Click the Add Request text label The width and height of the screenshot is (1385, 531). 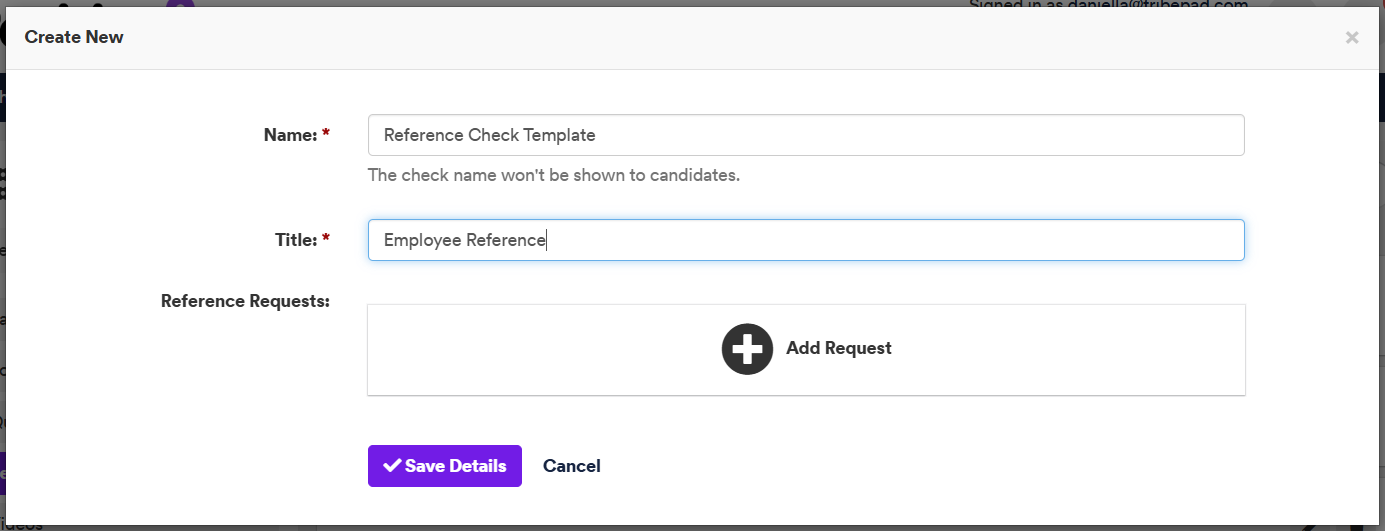point(839,348)
